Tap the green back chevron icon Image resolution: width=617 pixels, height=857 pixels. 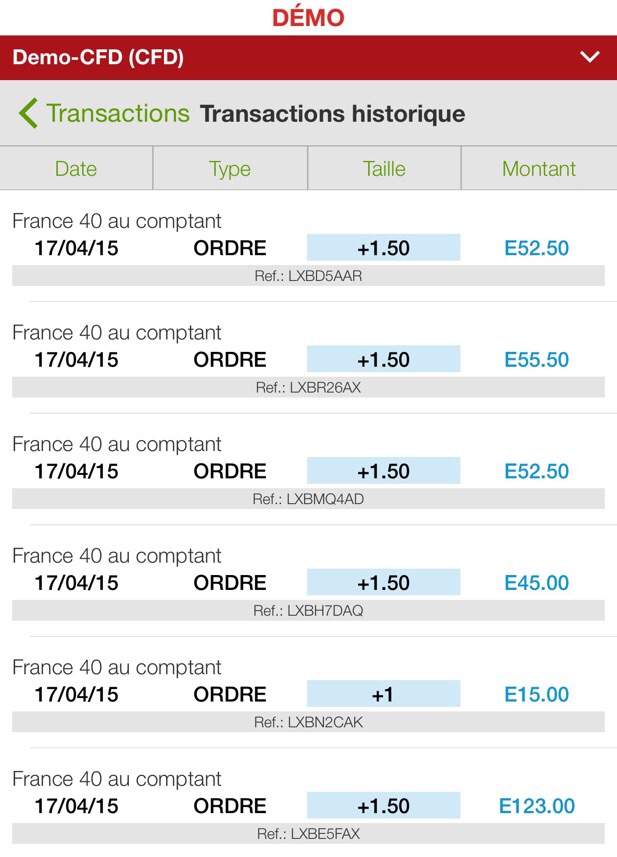(28, 113)
